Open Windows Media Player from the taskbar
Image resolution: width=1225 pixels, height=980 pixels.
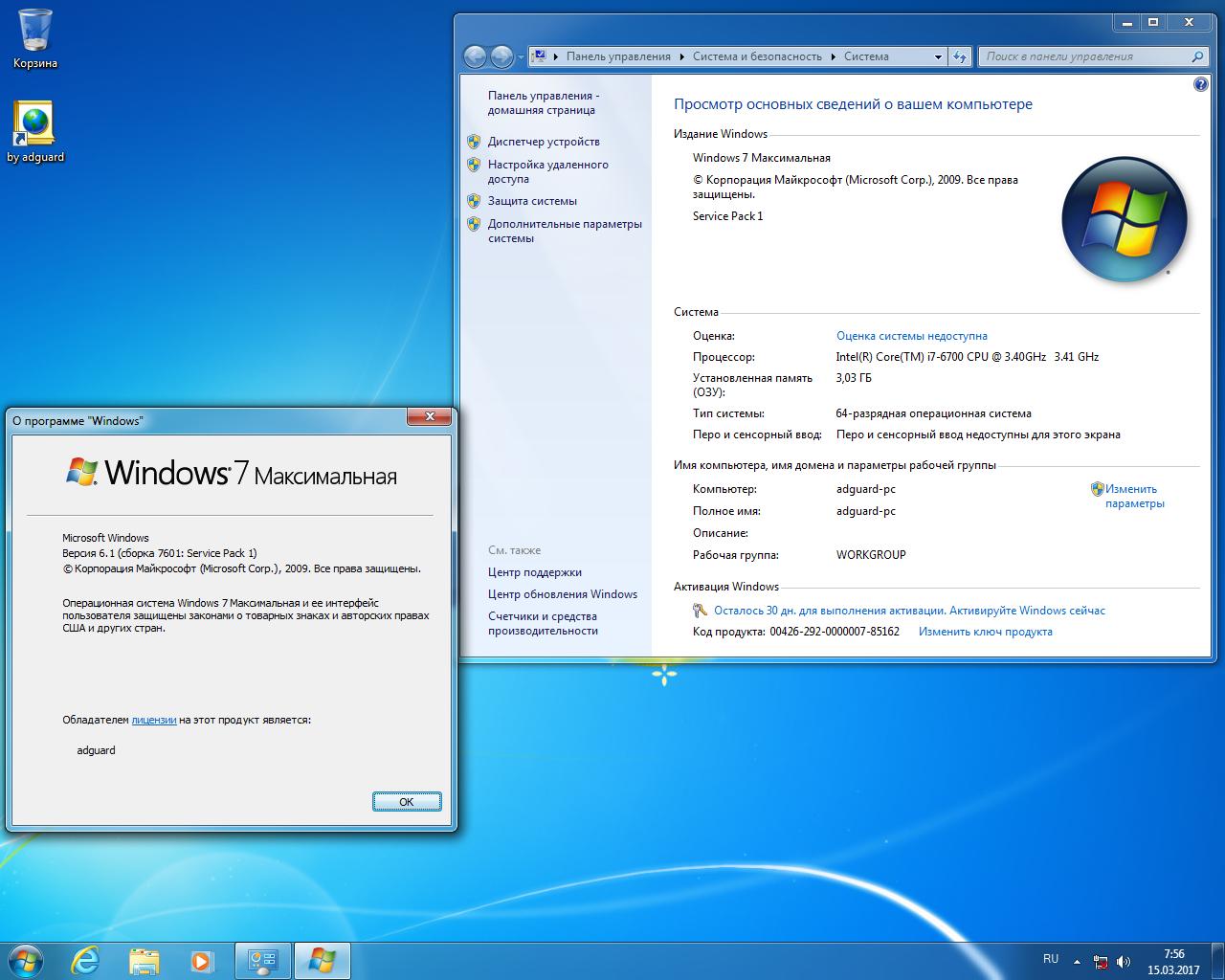pyautogui.click(x=202, y=961)
